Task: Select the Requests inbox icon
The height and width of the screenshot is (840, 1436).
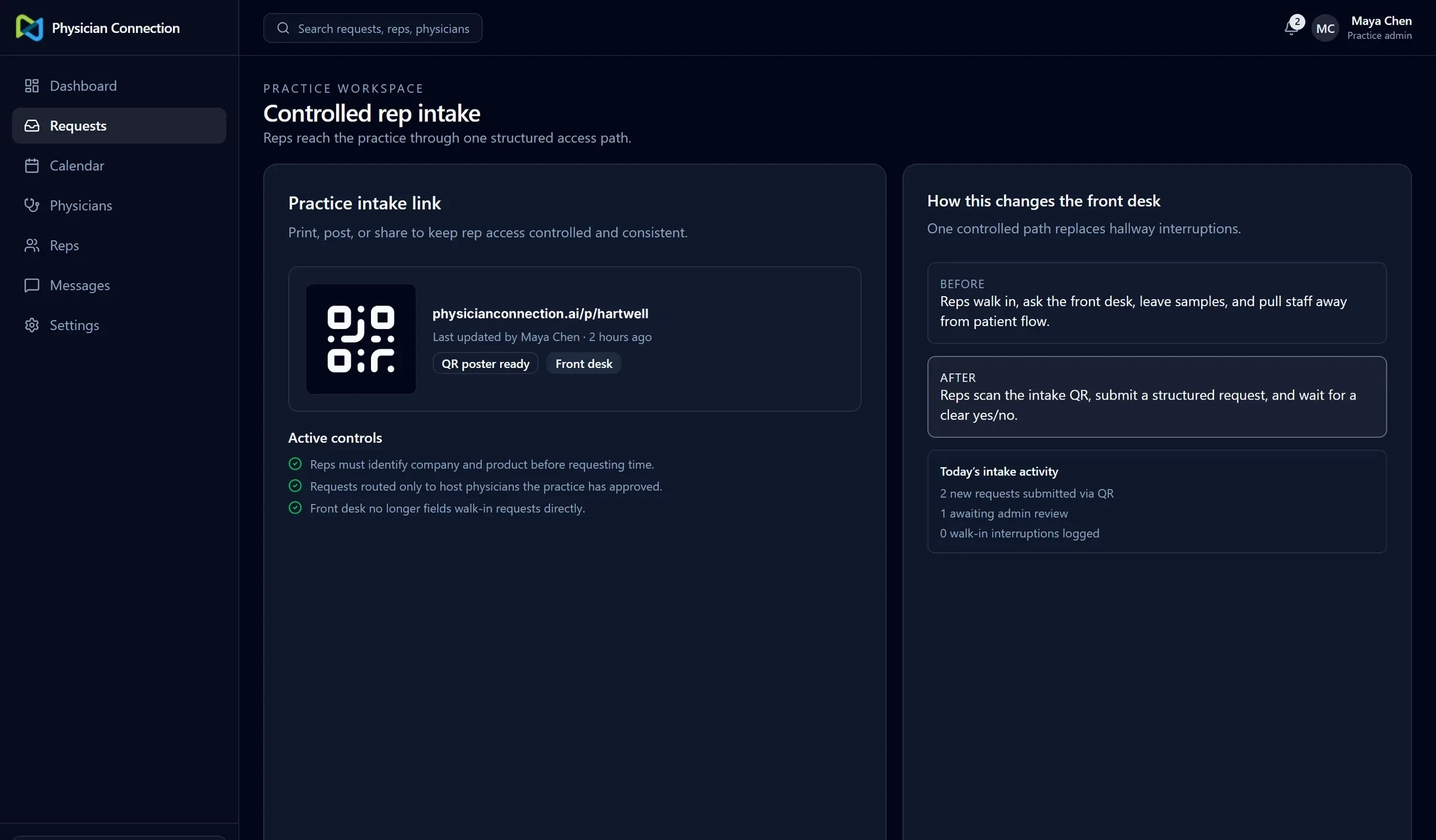Action: (x=32, y=126)
